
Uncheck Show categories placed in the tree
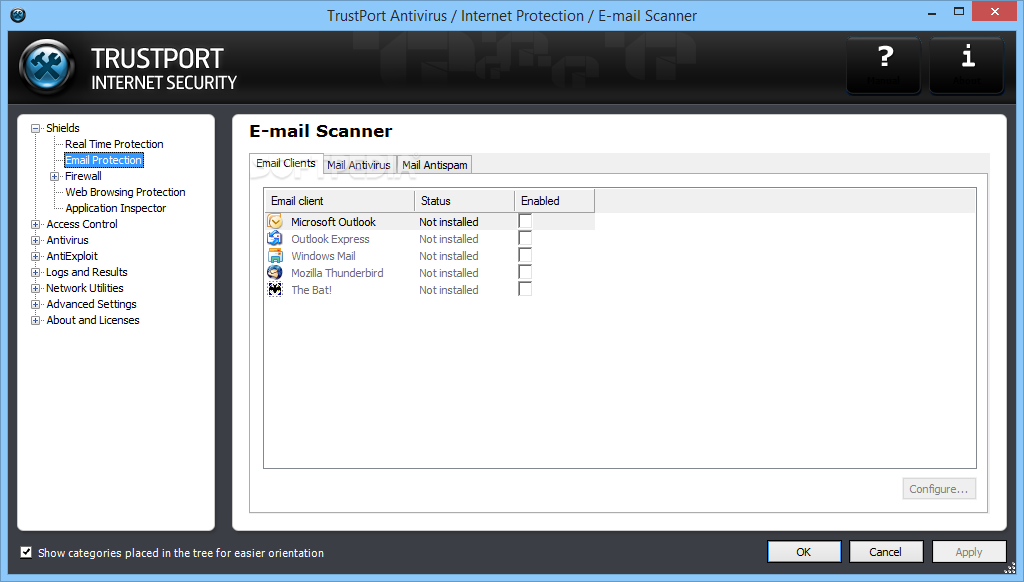coord(26,553)
